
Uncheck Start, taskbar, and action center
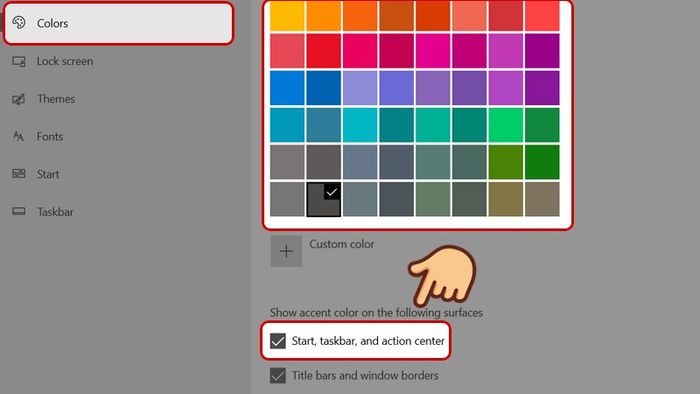[x=278, y=341]
